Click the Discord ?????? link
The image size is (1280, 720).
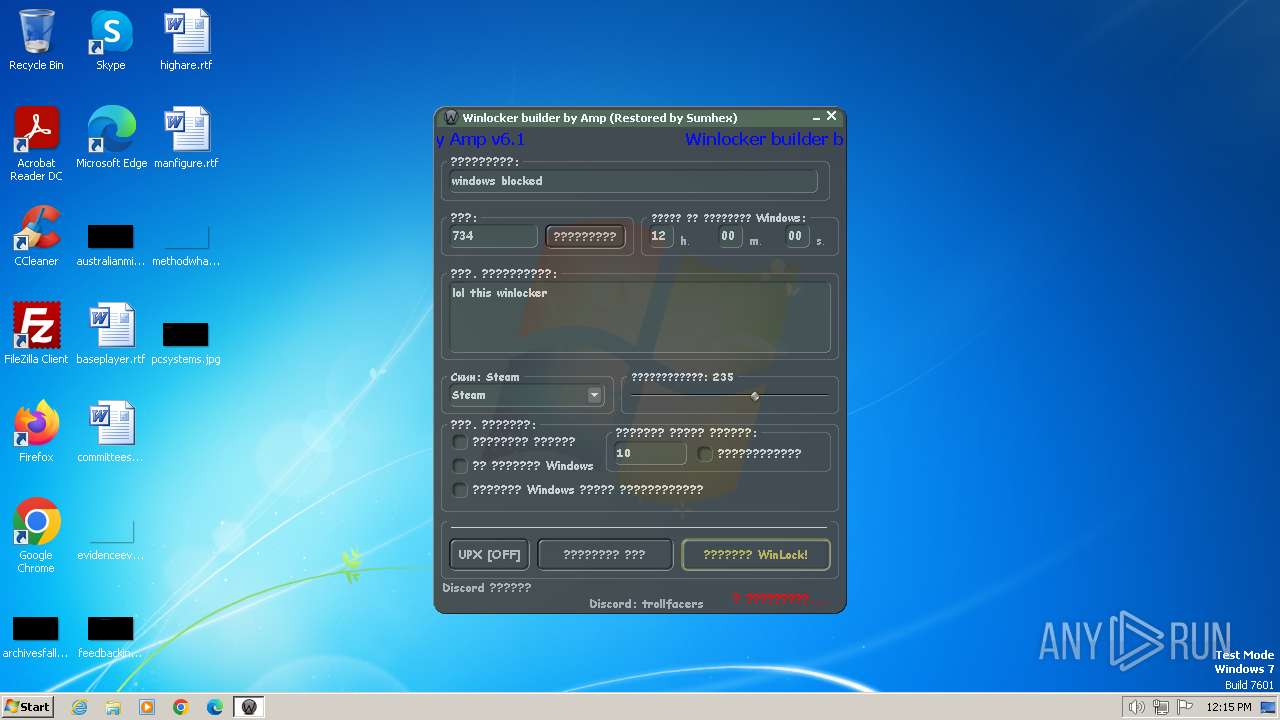[487, 588]
